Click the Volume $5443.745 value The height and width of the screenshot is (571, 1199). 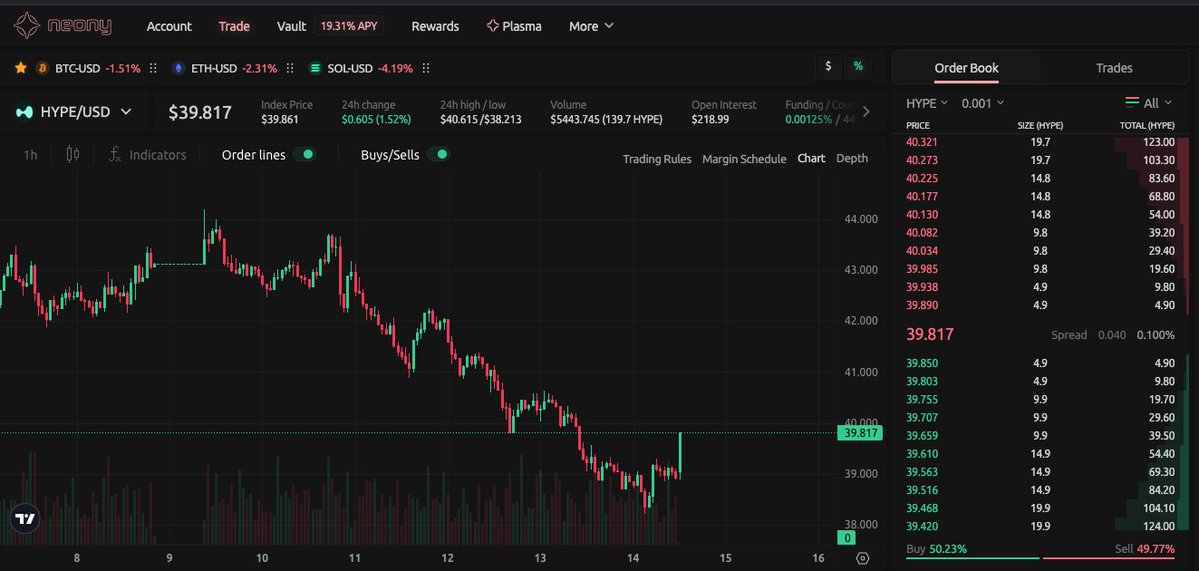click(606, 119)
